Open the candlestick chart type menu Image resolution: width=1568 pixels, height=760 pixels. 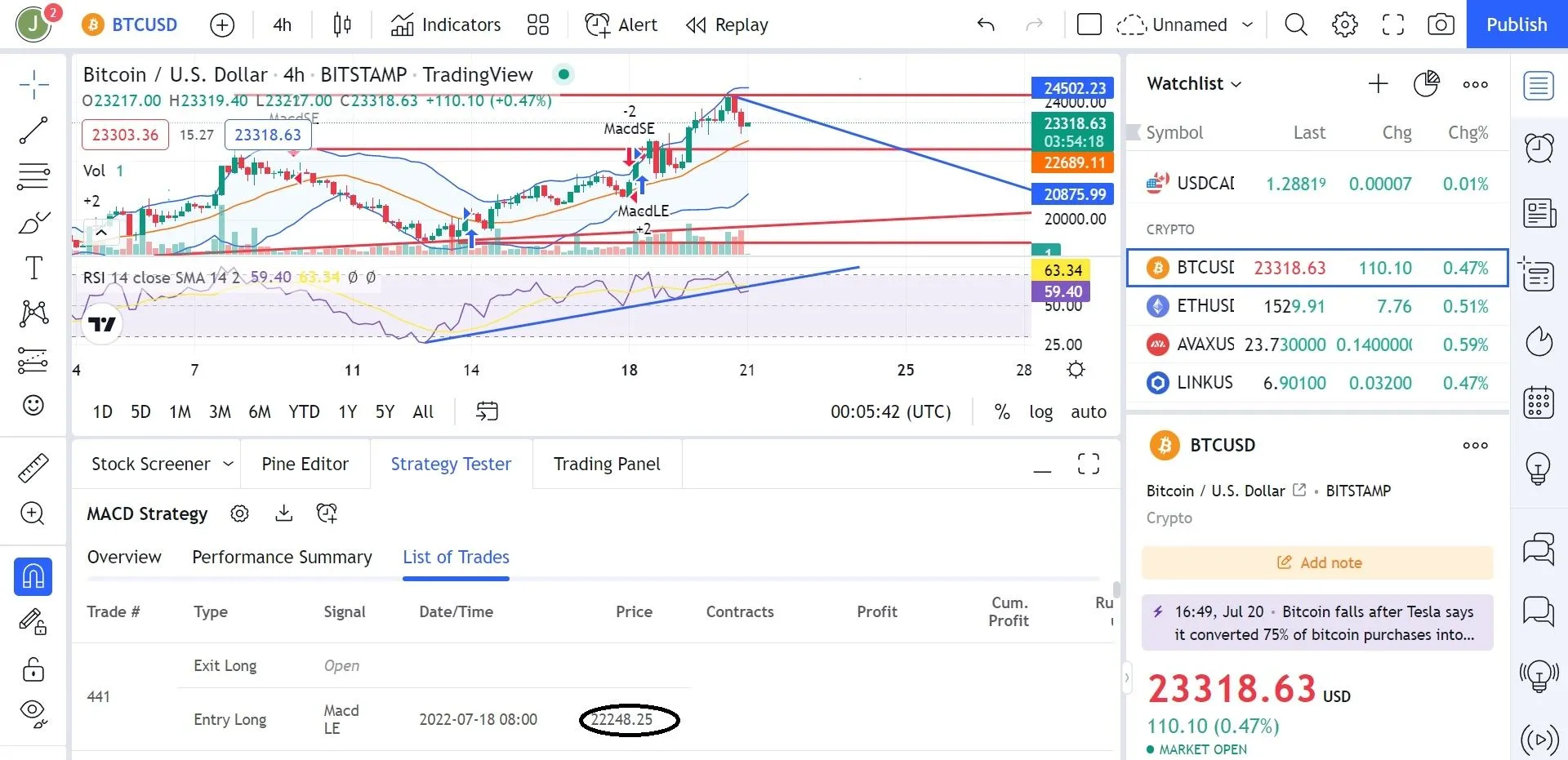tap(342, 25)
